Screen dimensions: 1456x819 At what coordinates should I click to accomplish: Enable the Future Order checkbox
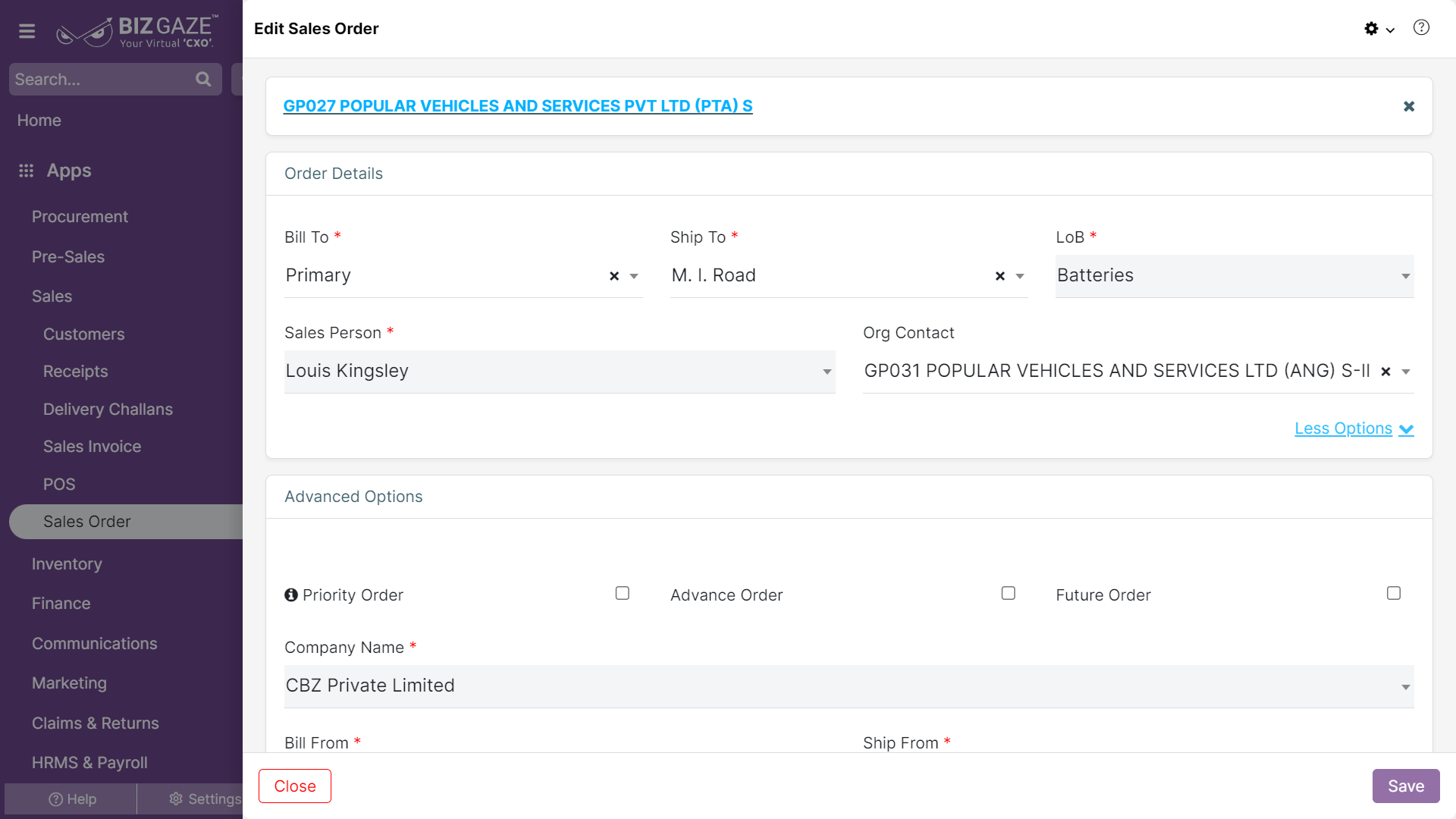[x=1394, y=593]
